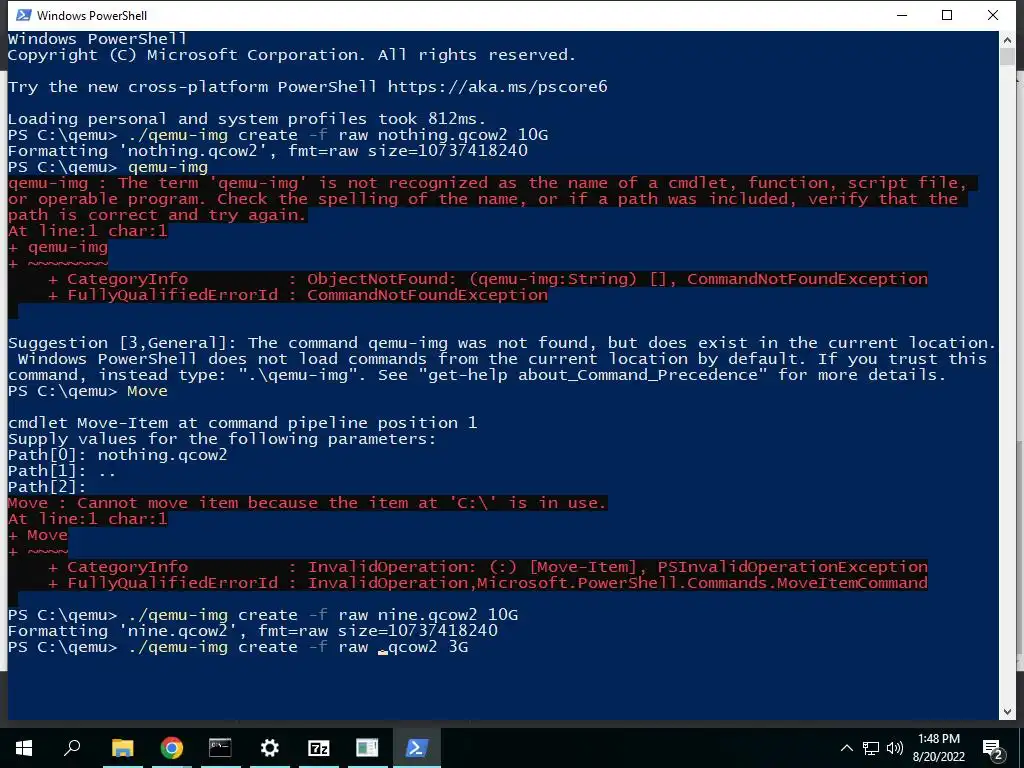
Task: Click the 'Windows PowerShell' title text
Action: coord(91,15)
